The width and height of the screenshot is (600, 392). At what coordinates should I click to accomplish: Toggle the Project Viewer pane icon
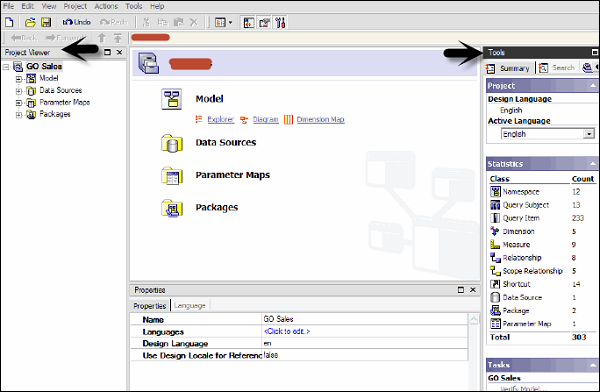[249, 23]
